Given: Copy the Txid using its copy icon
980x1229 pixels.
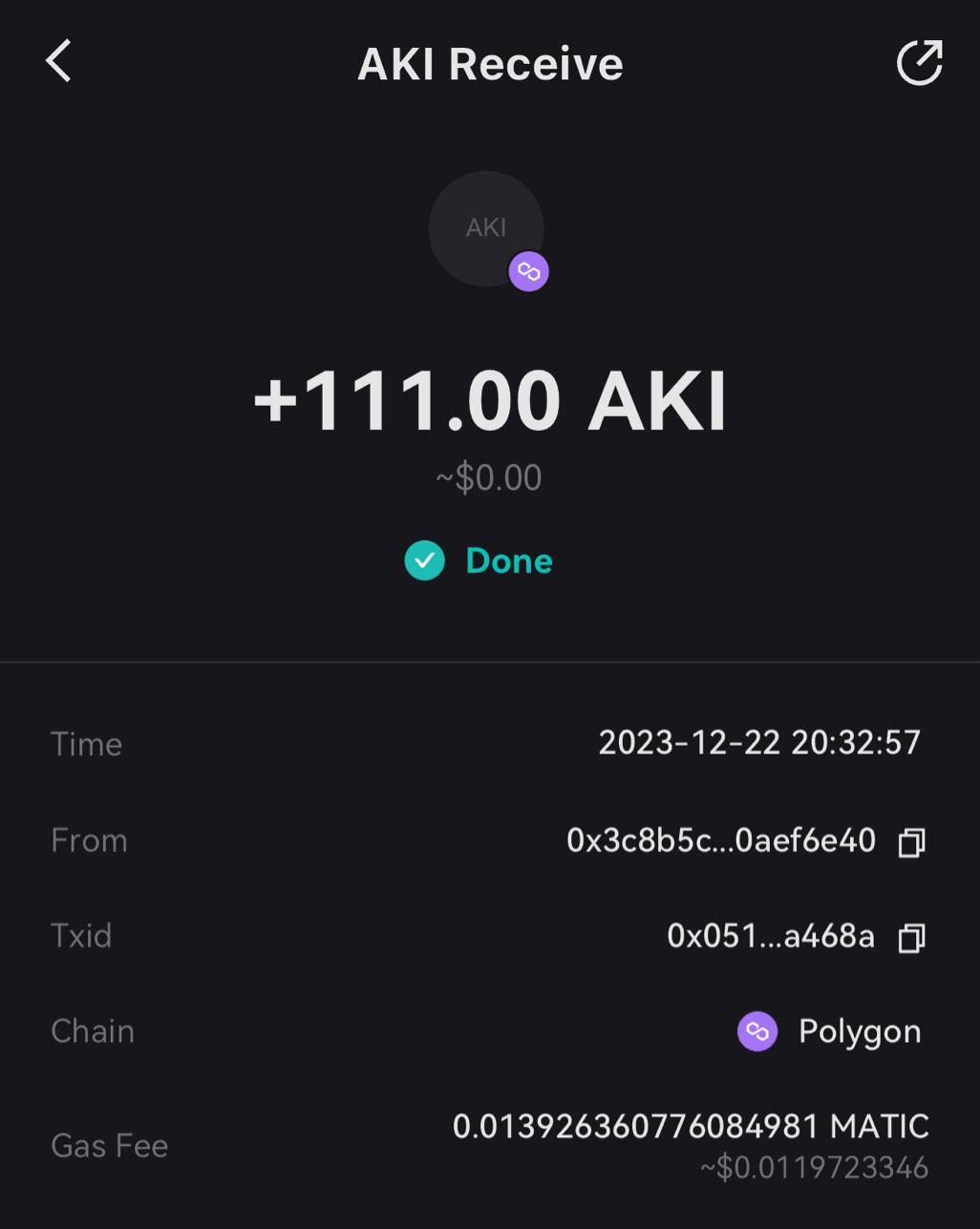Looking at the screenshot, I should (x=911, y=938).
